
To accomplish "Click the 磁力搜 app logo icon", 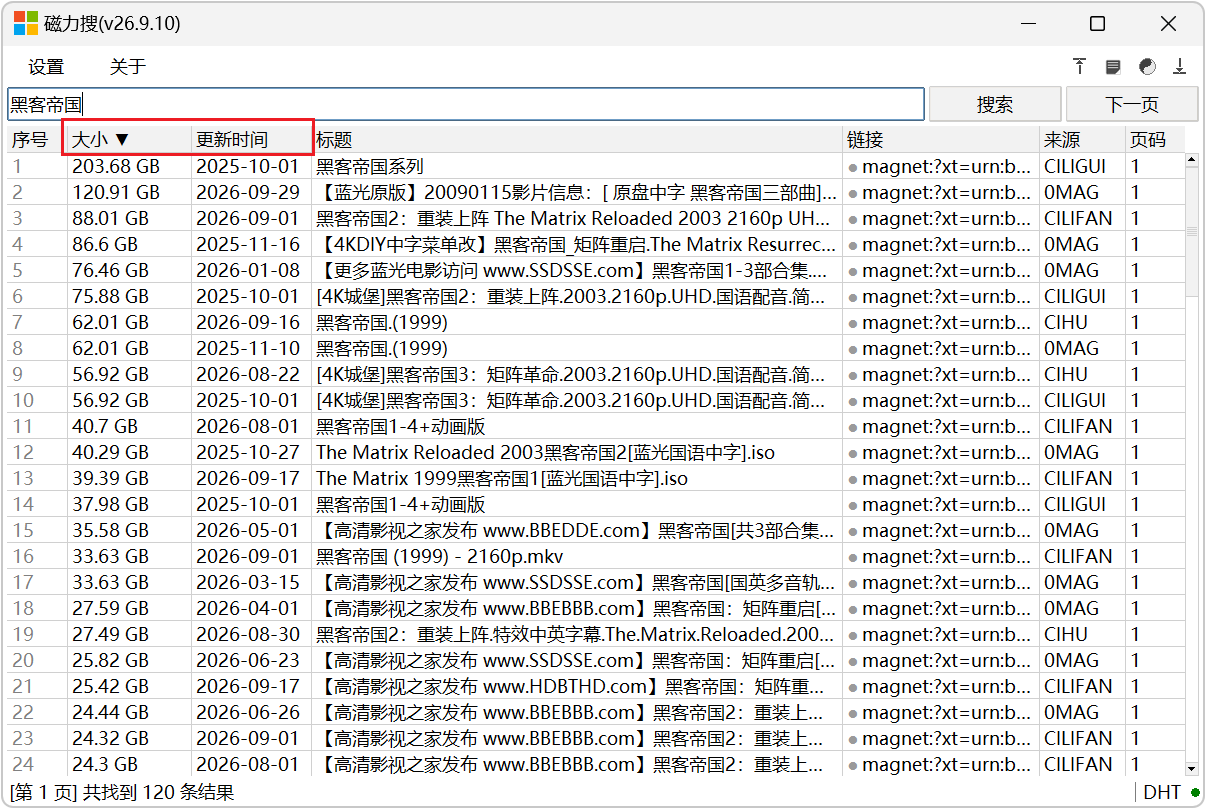I will [26, 24].
